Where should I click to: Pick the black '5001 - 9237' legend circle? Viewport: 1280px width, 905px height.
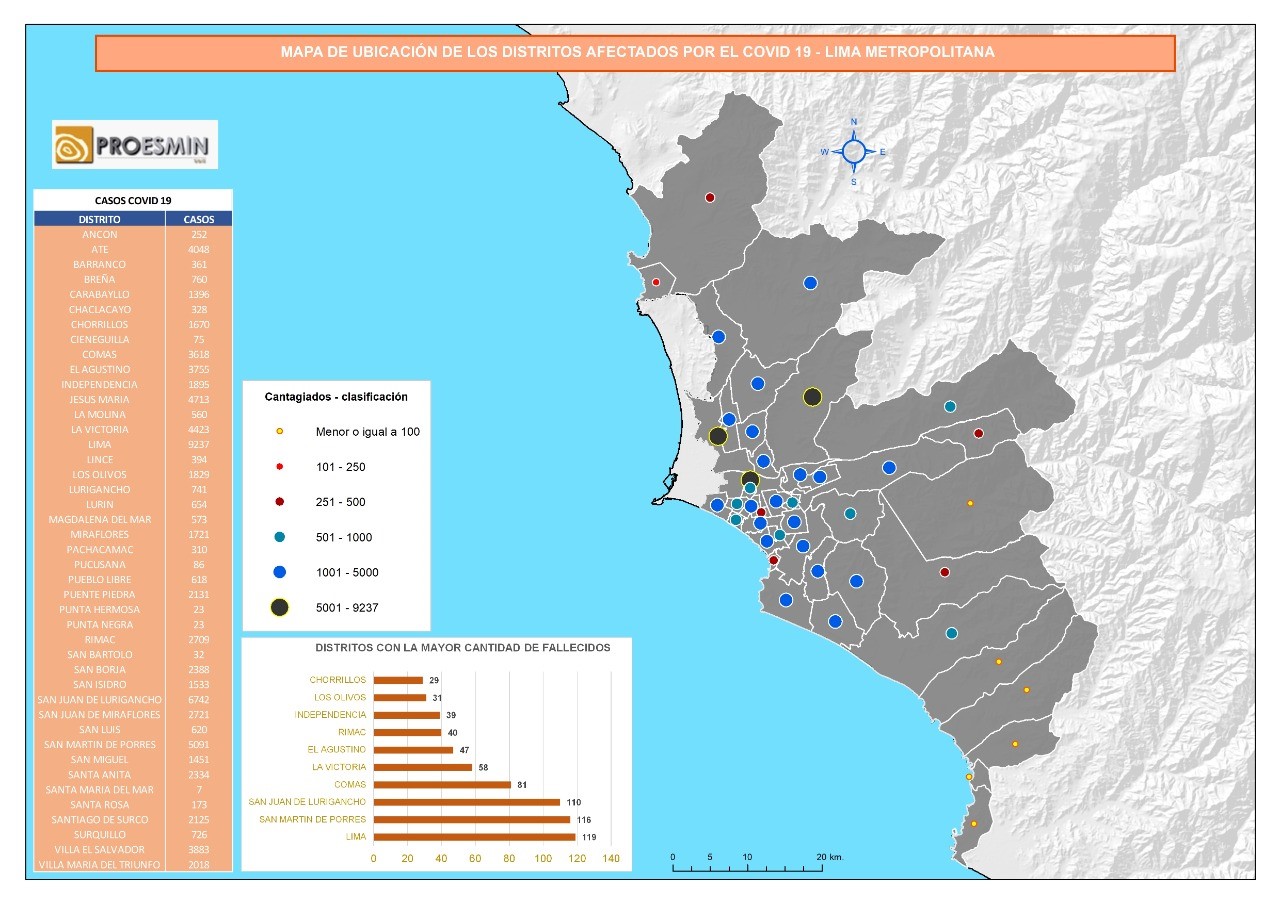(x=280, y=607)
